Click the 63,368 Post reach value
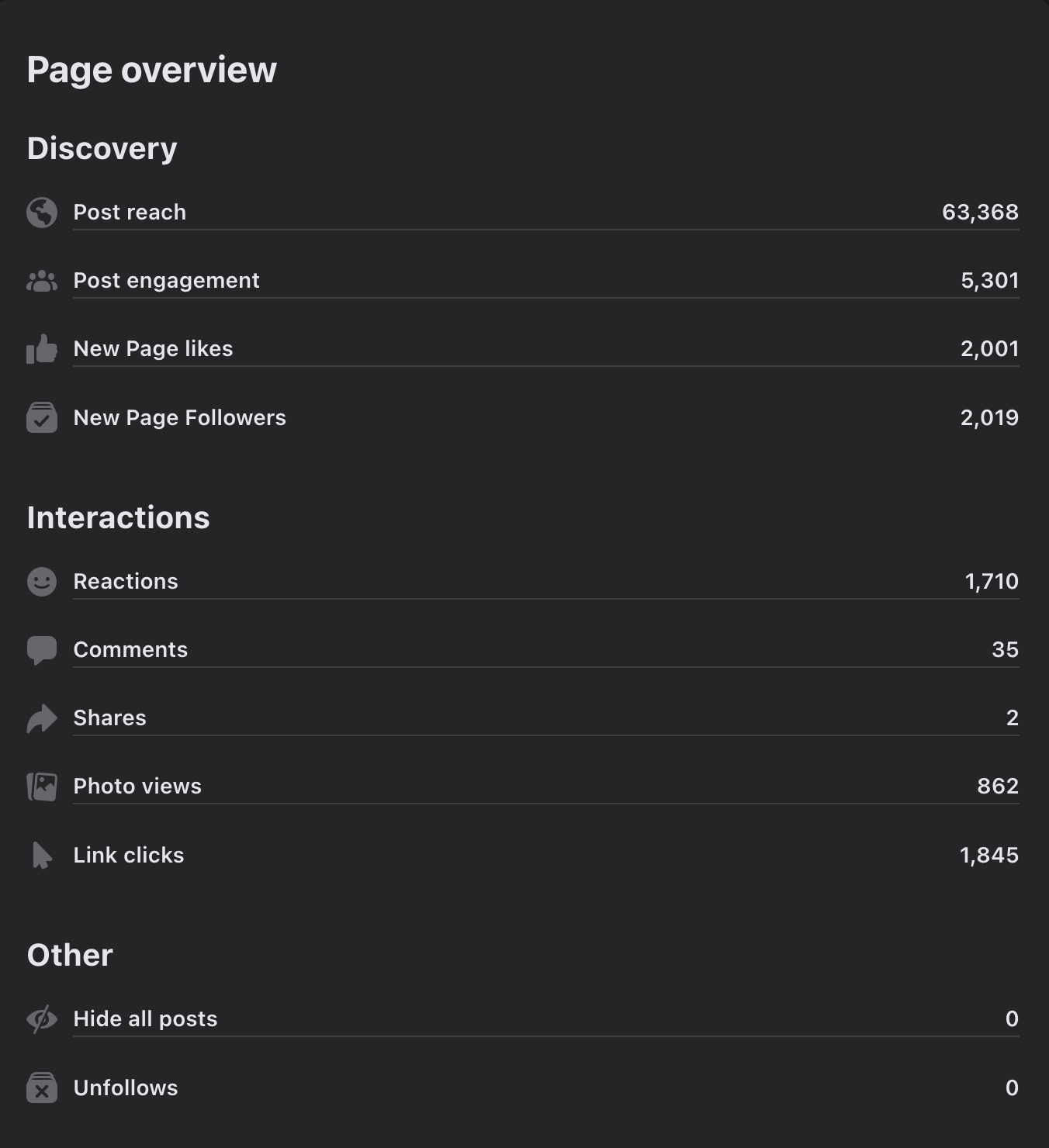 pos(980,213)
